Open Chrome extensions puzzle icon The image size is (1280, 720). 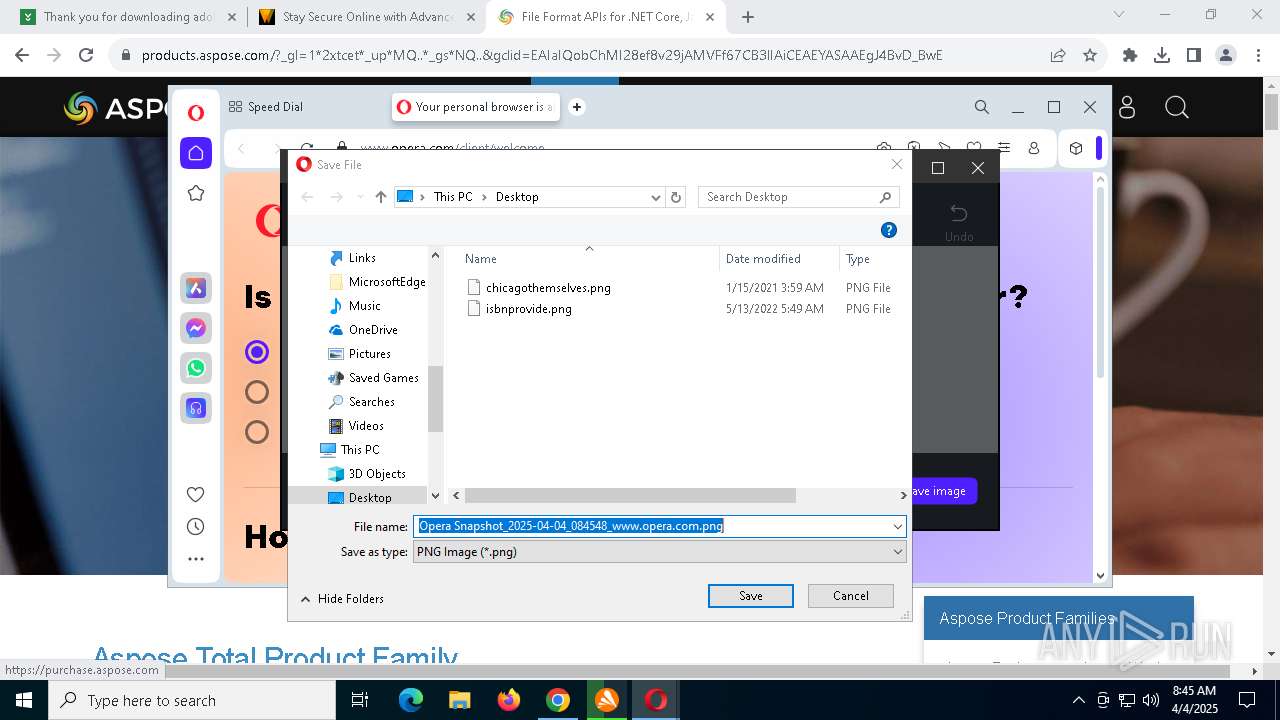[x=1130, y=55]
